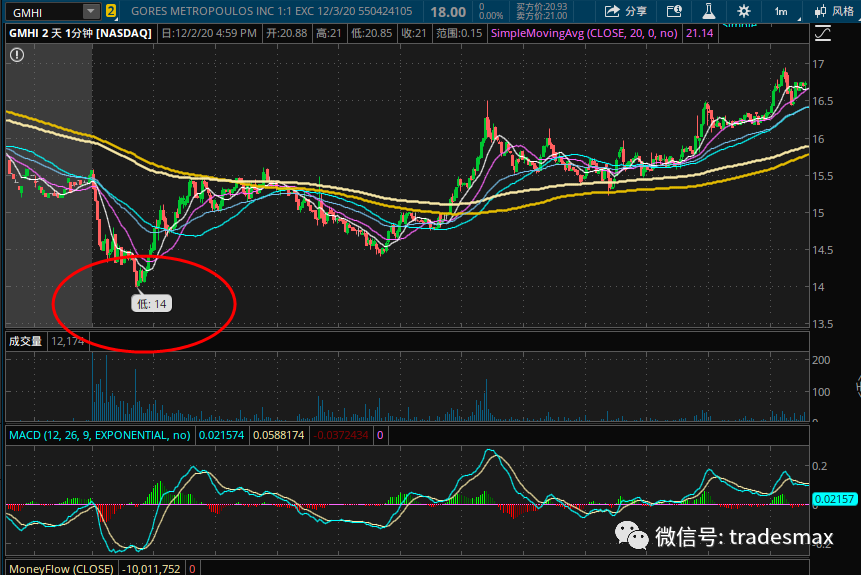Open the 1m timeframe dropdown
Viewport: 861px width, 575px height.
(781, 11)
